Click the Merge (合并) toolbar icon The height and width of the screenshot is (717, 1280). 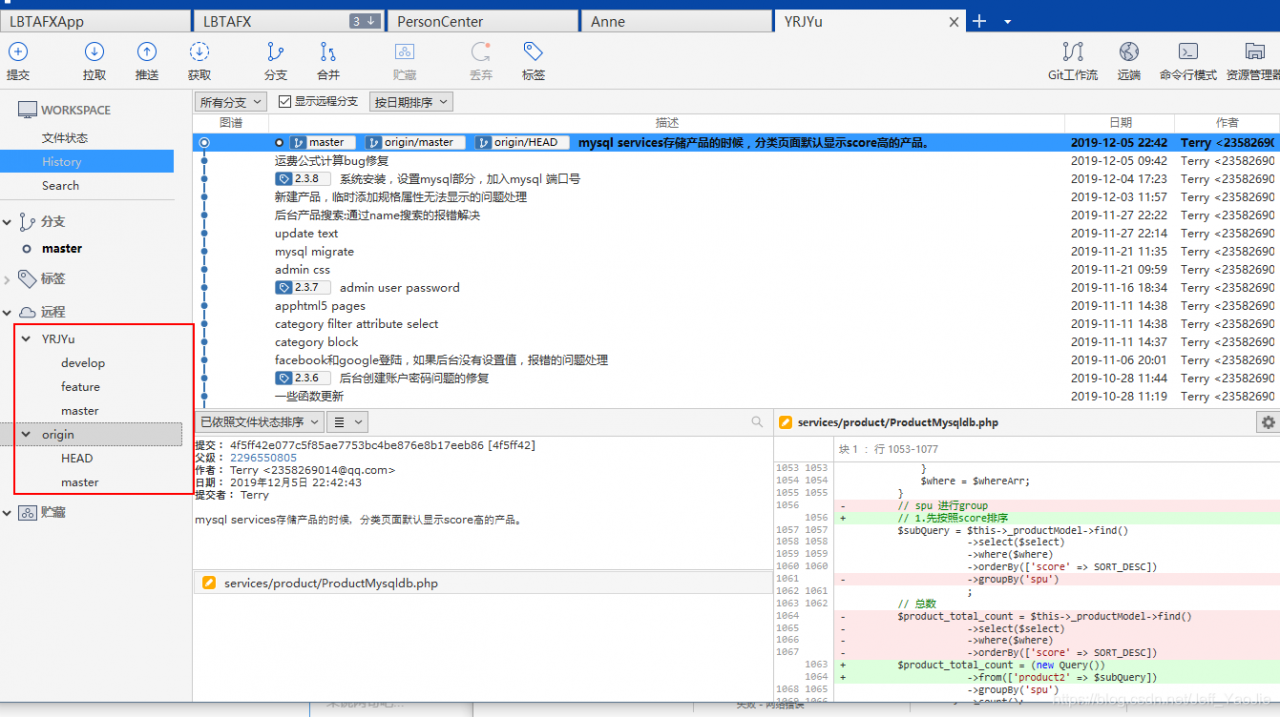(x=328, y=52)
